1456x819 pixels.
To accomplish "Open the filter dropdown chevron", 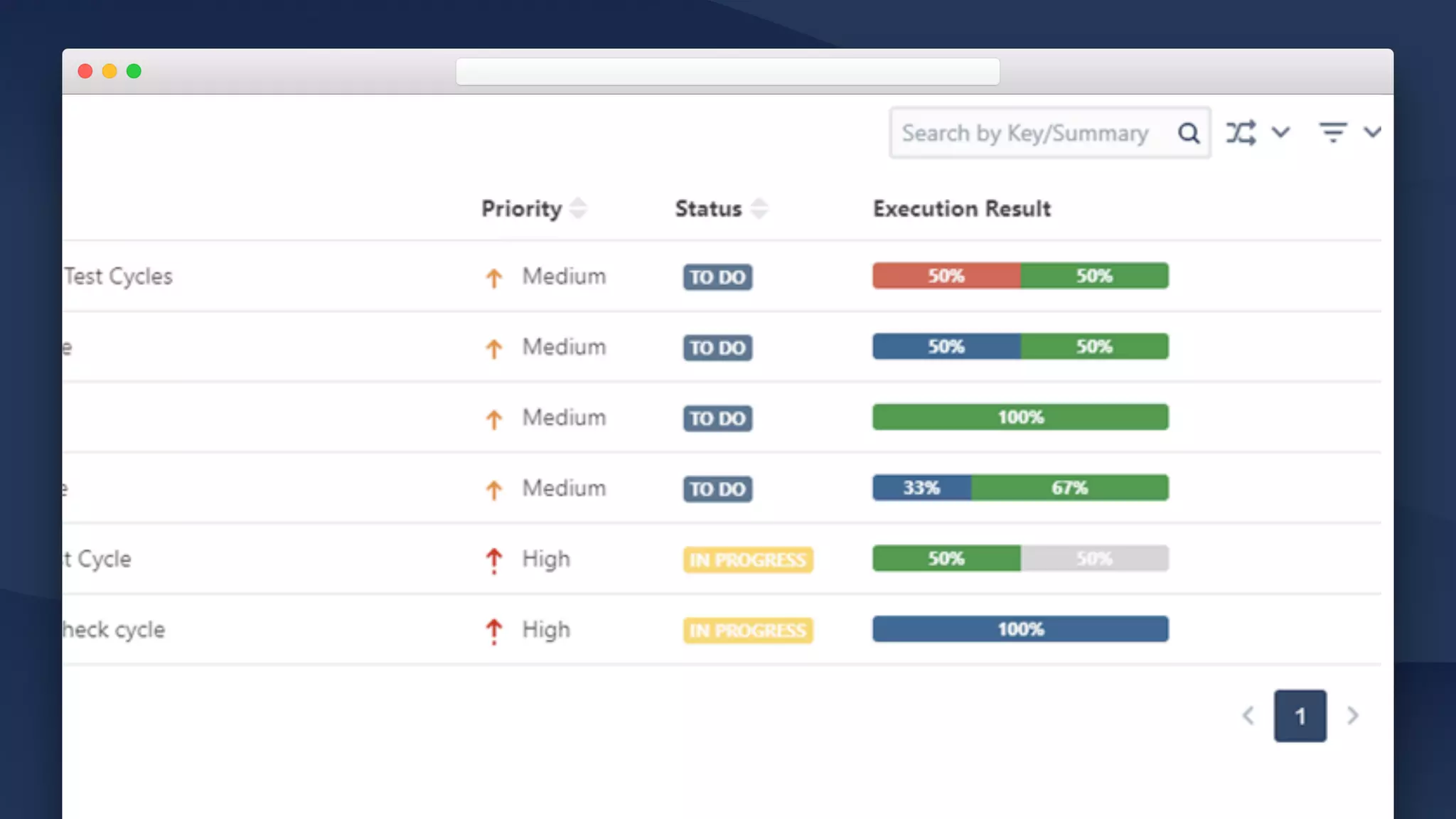I will tap(1372, 132).
